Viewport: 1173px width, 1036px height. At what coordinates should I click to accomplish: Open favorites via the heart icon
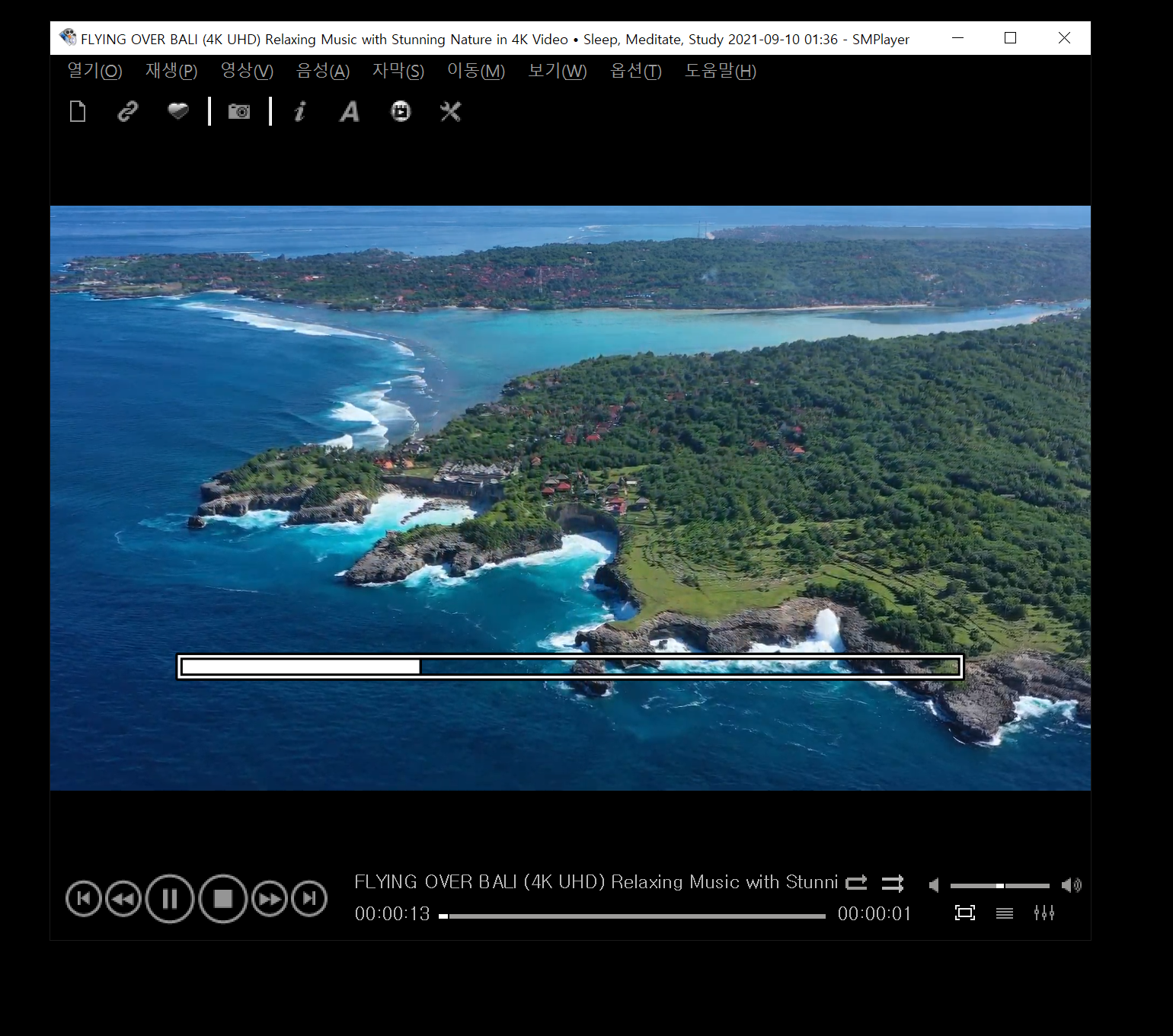pos(178,111)
